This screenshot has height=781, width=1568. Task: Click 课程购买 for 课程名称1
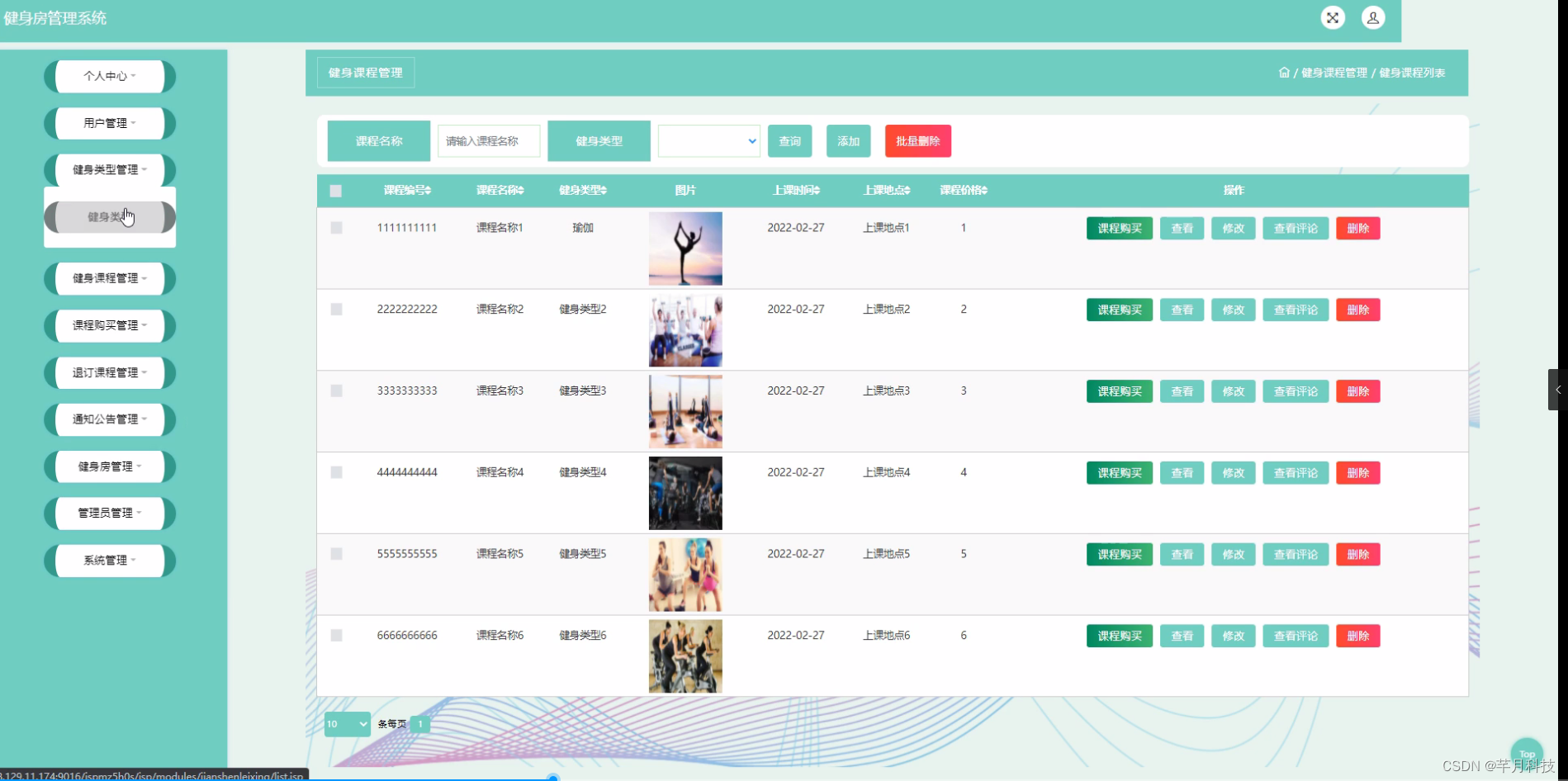click(x=1119, y=228)
